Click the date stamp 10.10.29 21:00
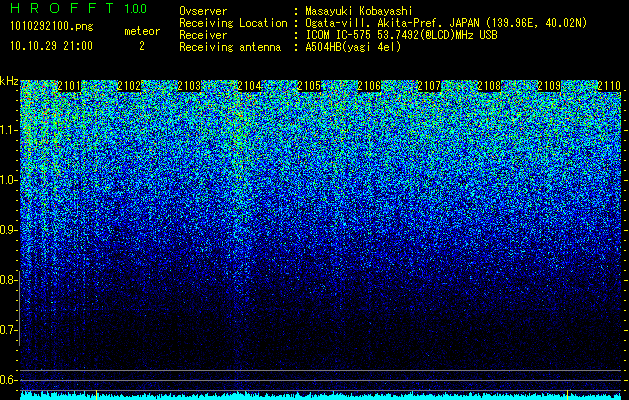 (51, 46)
